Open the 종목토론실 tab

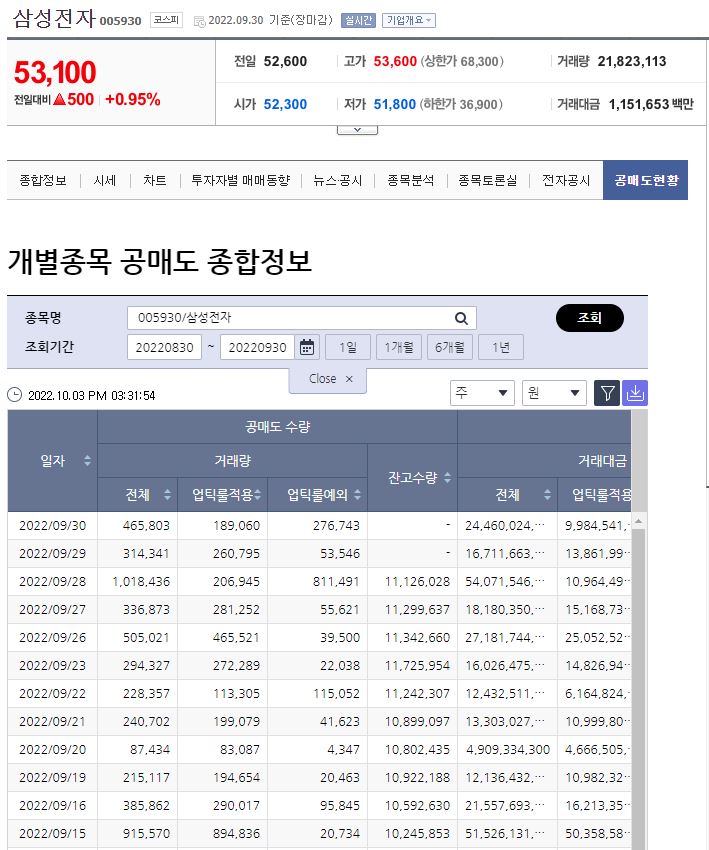click(488, 181)
